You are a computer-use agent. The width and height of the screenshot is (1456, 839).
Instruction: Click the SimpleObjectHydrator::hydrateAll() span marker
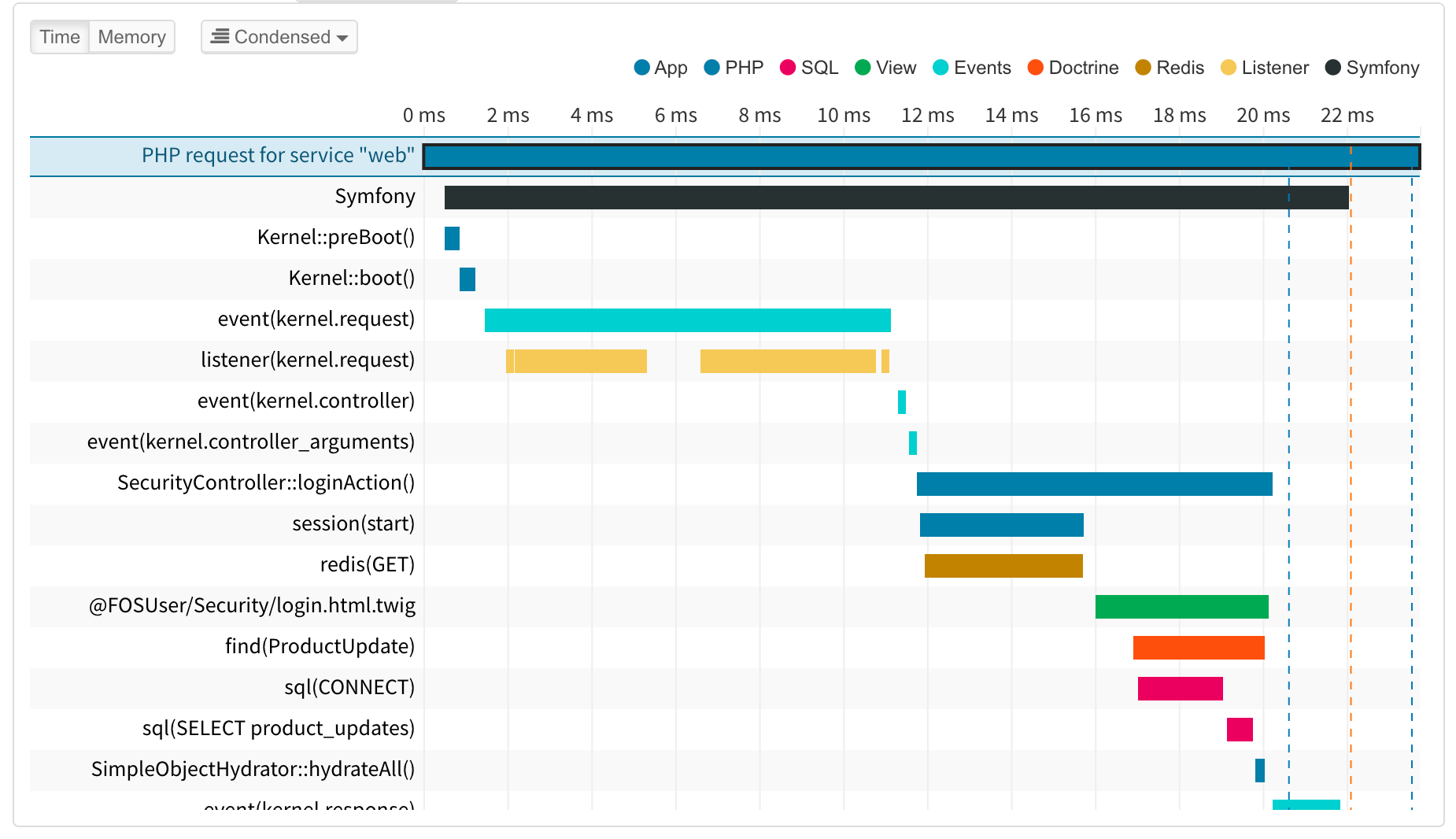1260,771
